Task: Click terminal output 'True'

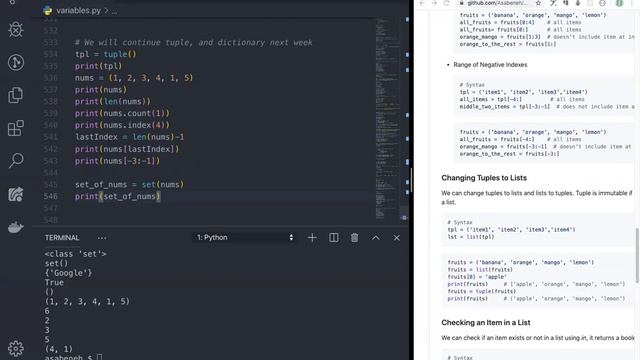Action: coord(54,282)
